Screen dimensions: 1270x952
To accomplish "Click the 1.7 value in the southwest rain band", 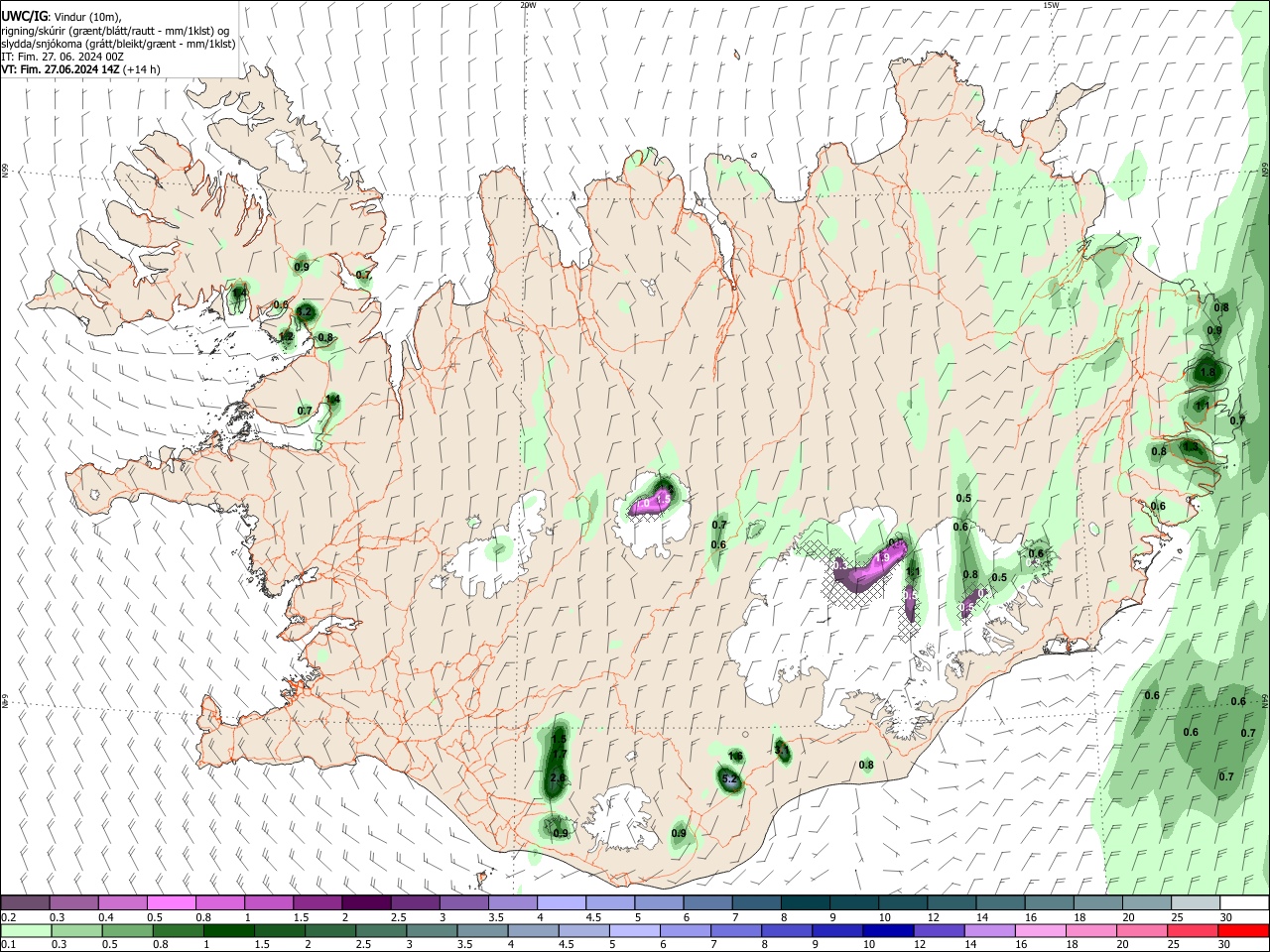I will click(x=559, y=756).
